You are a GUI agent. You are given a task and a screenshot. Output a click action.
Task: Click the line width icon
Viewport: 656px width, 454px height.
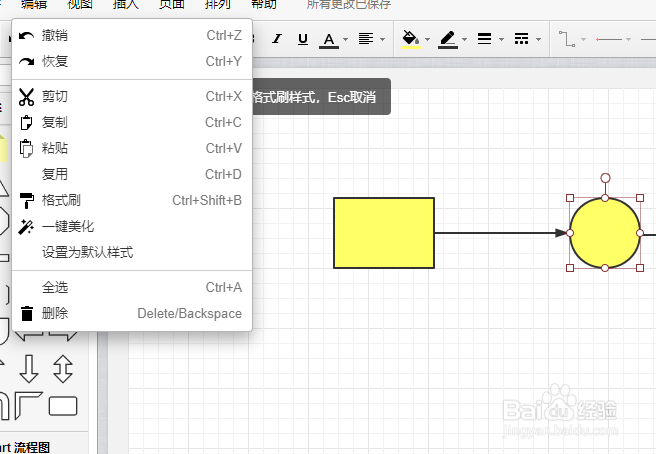(484, 38)
